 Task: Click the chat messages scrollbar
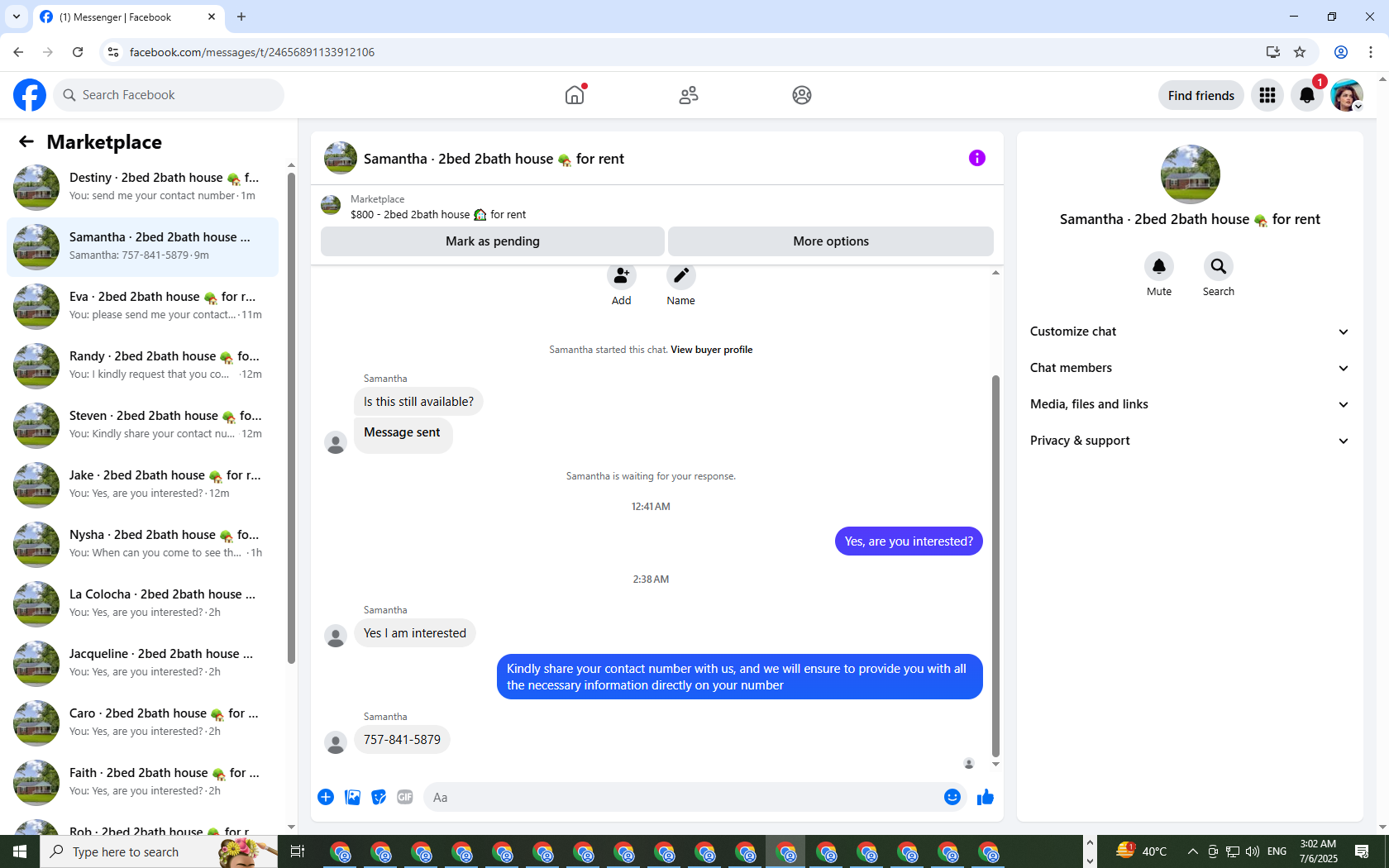(995, 566)
